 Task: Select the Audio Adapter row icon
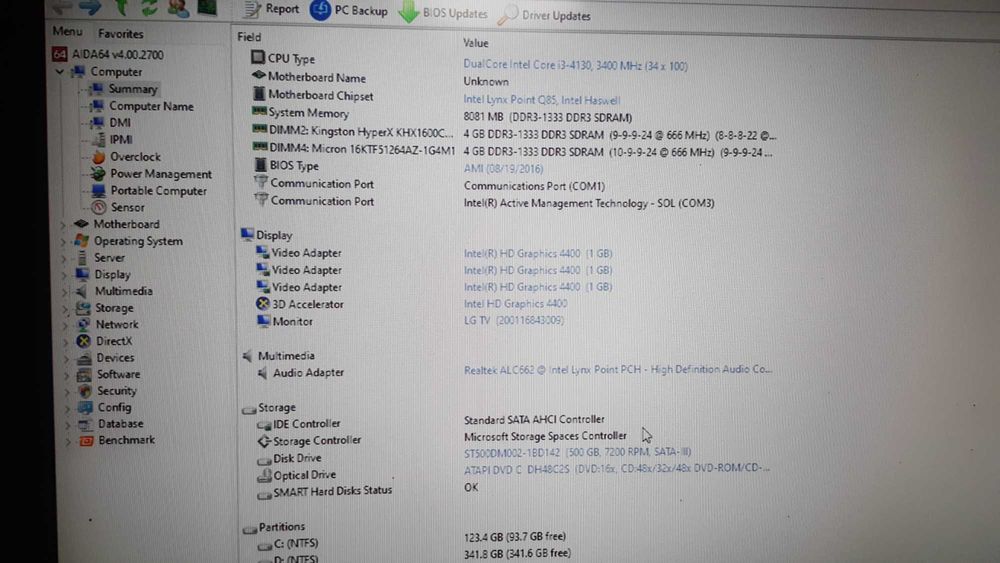click(x=263, y=372)
